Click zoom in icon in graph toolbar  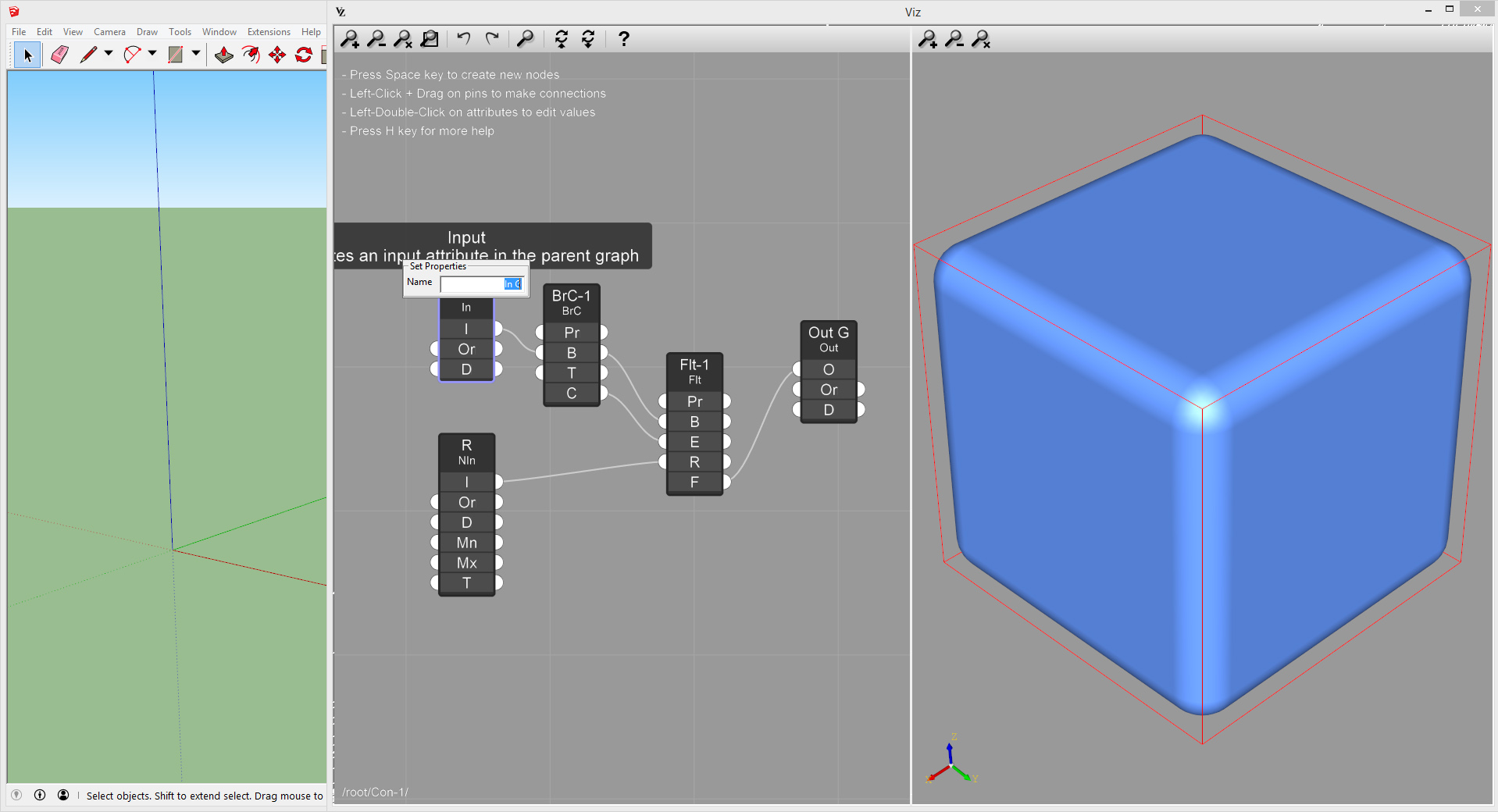pos(350,39)
